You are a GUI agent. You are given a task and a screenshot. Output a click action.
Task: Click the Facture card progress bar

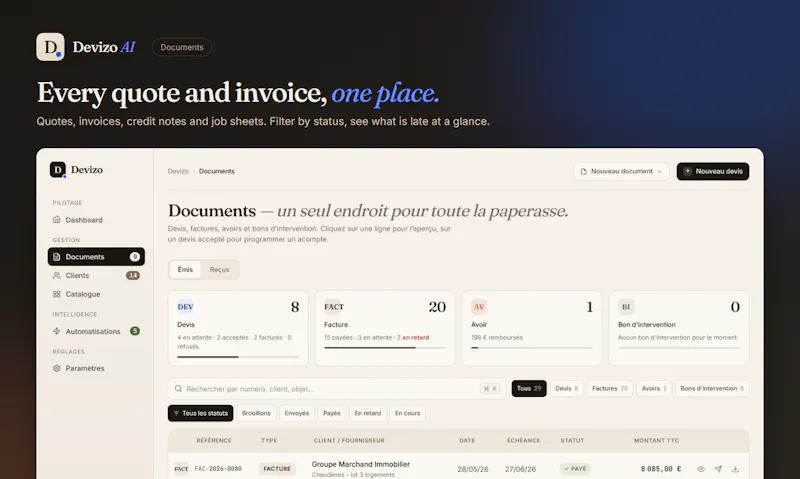coord(385,348)
